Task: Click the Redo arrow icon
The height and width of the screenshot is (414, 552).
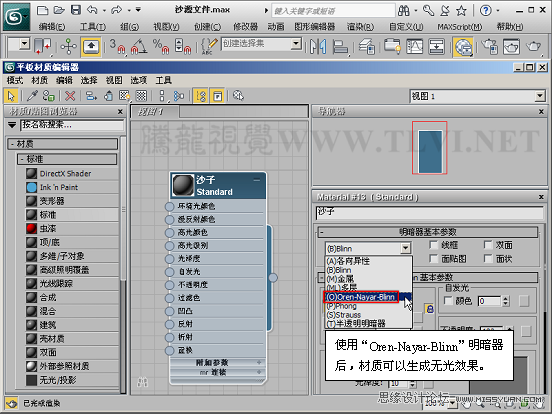Action: [x=117, y=10]
